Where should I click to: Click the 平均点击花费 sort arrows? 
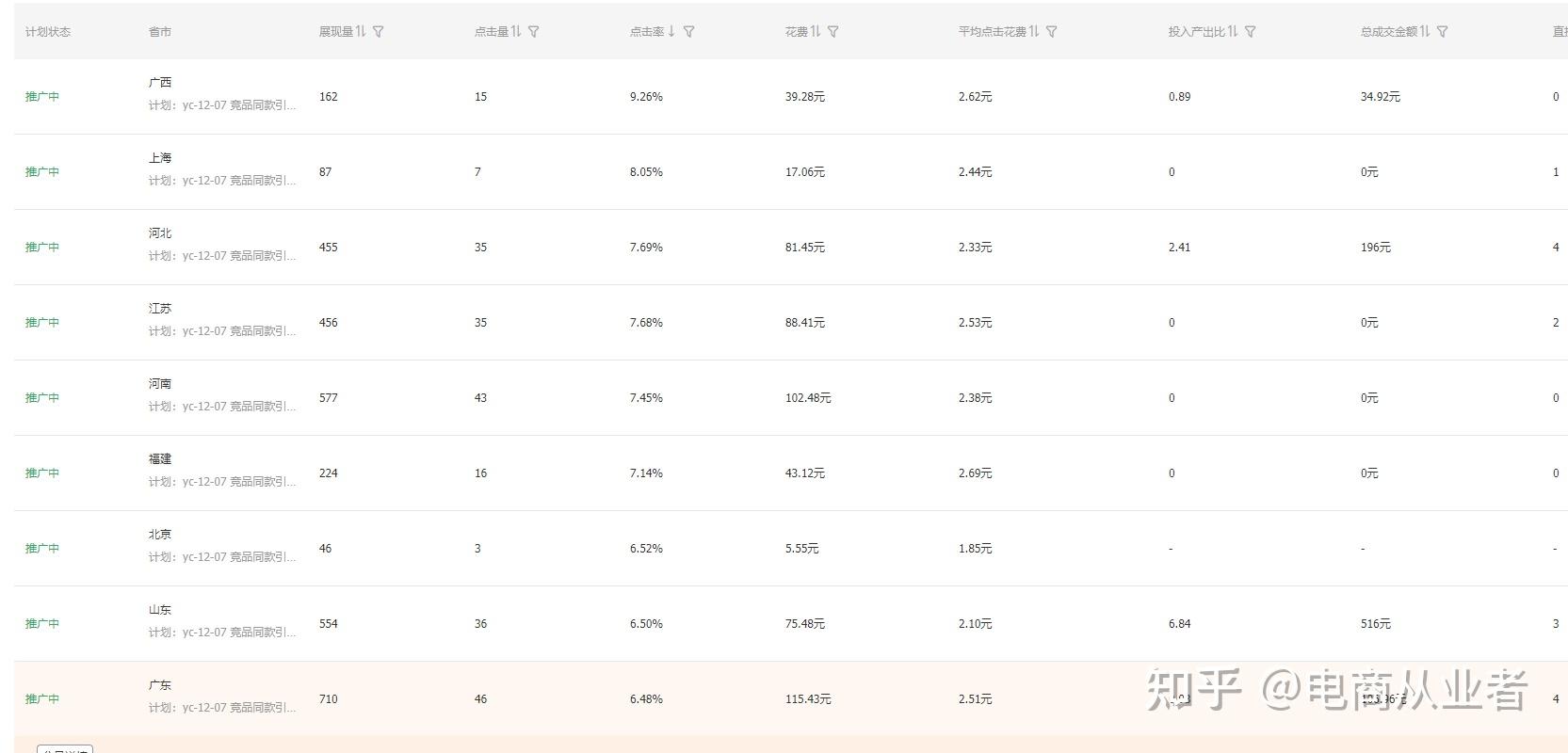(x=1034, y=32)
